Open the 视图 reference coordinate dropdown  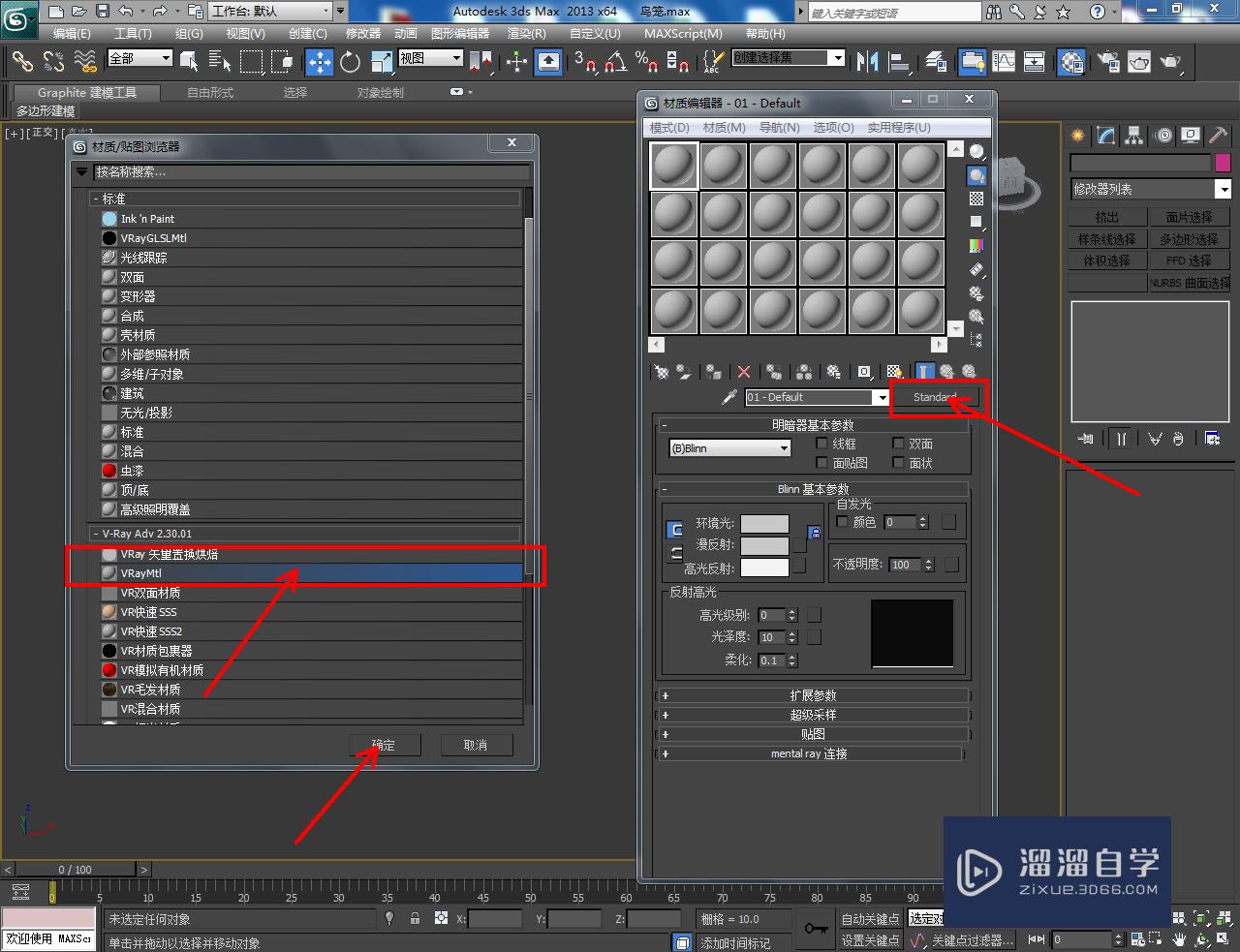click(431, 58)
